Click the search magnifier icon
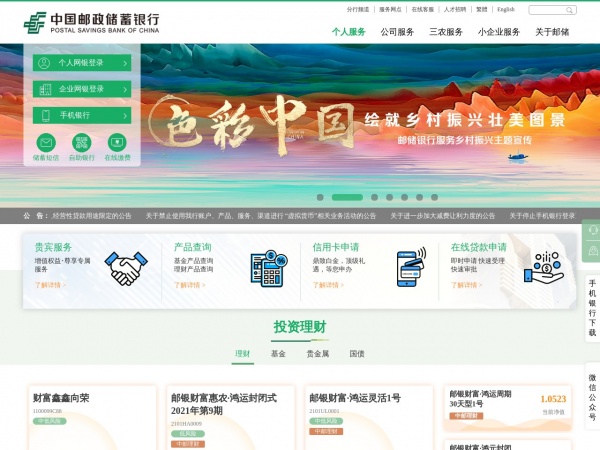 (569, 10)
